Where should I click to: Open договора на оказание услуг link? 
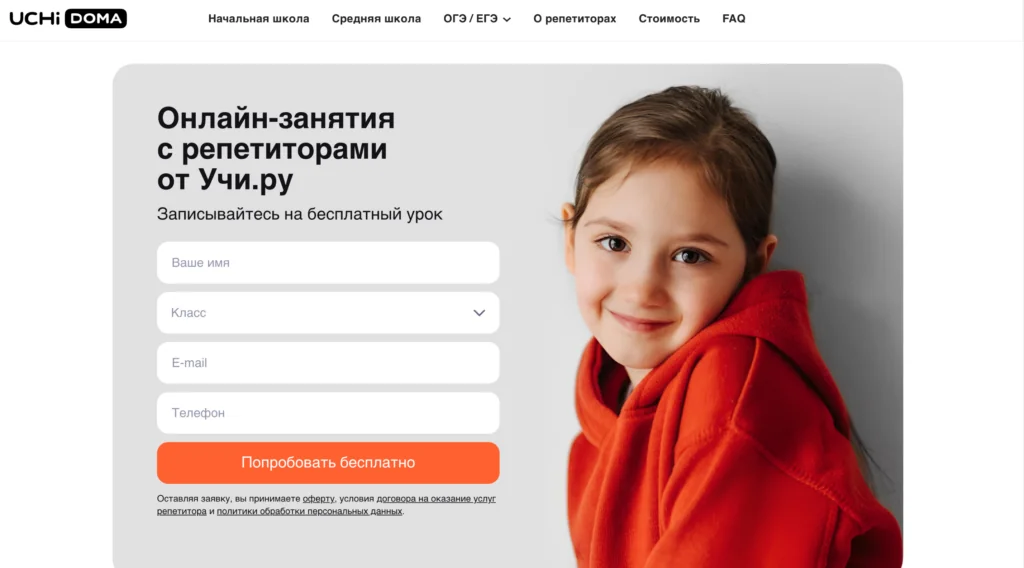click(x=436, y=499)
